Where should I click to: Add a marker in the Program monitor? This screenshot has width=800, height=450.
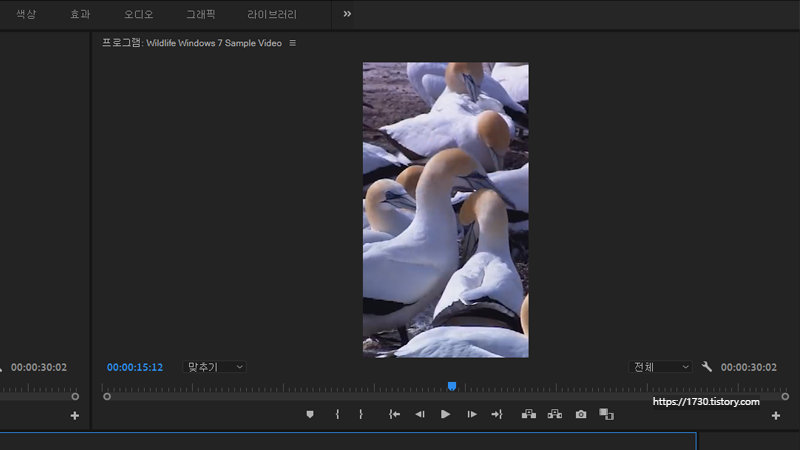[310, 414]
